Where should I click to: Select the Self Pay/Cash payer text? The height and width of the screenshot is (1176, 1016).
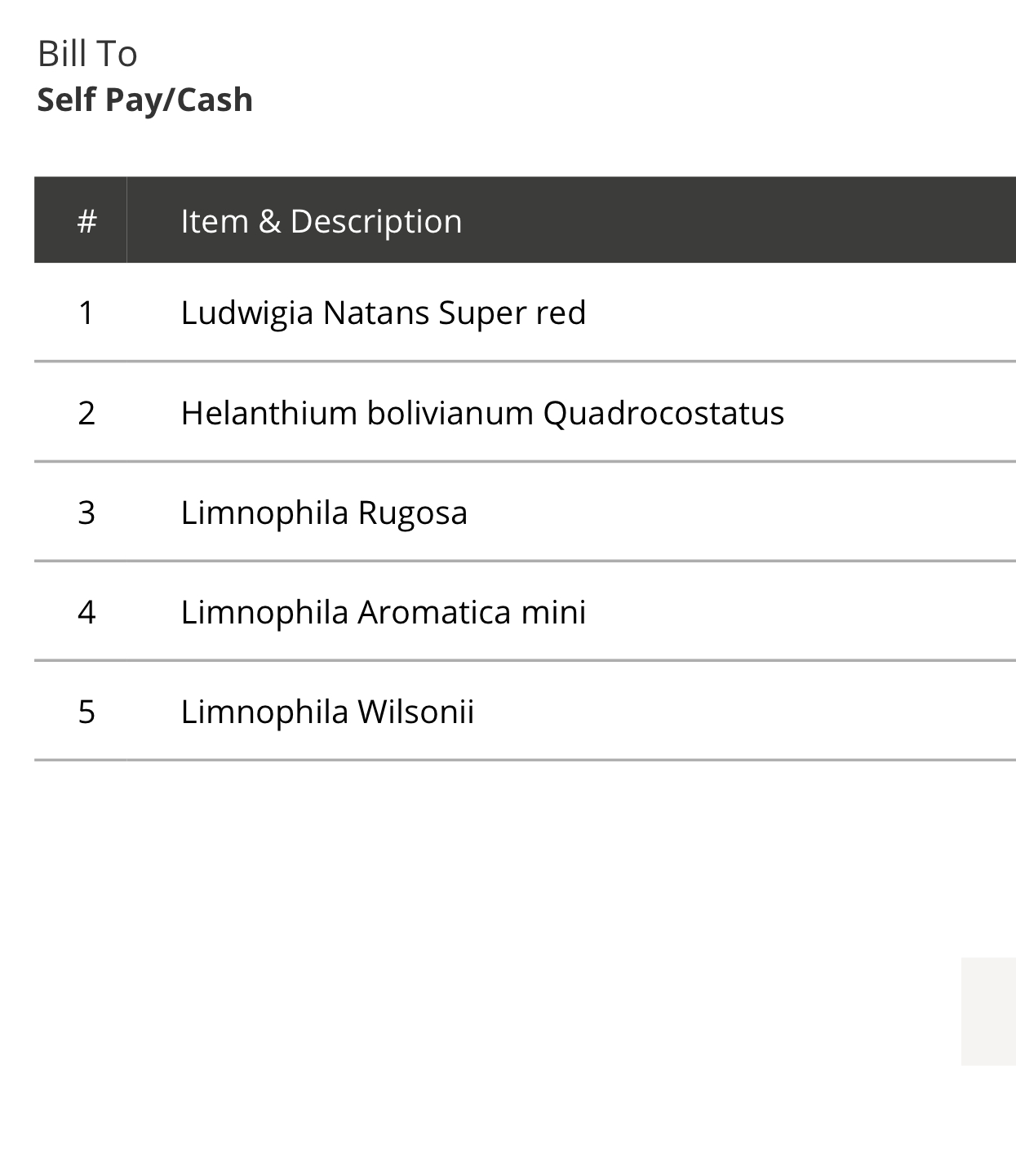pos(144,100)
